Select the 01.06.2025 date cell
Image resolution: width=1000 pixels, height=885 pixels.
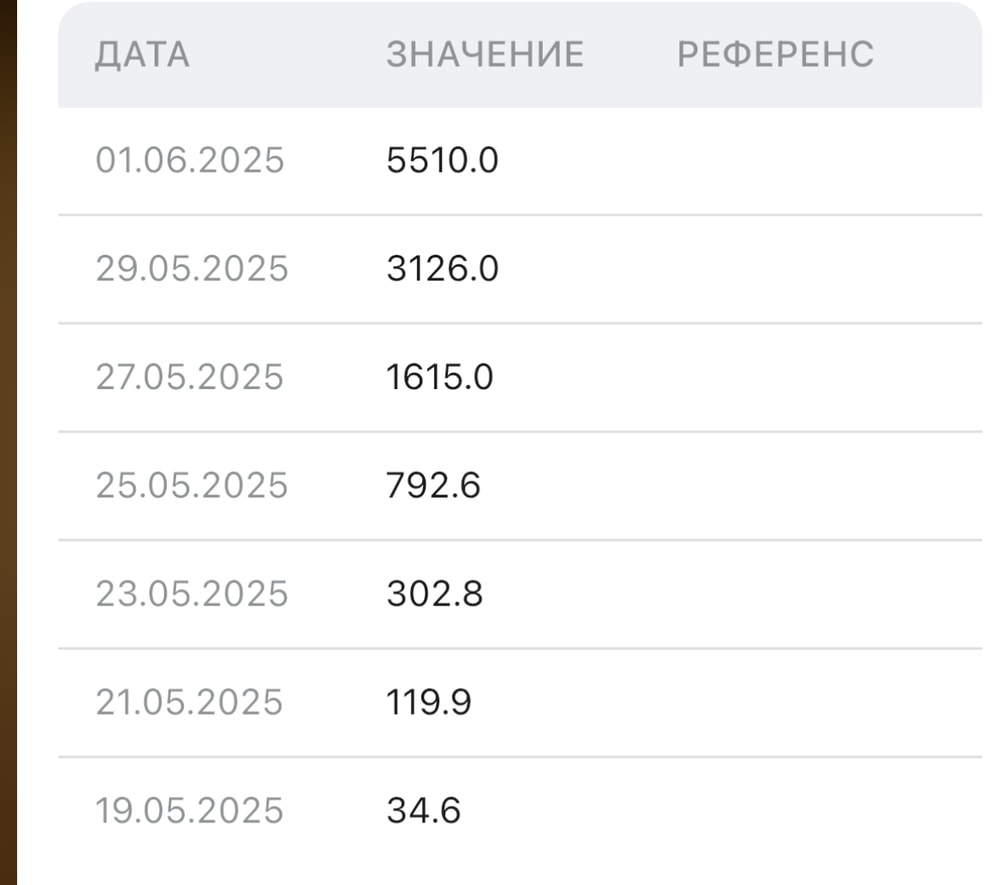(x=190, y=160)
